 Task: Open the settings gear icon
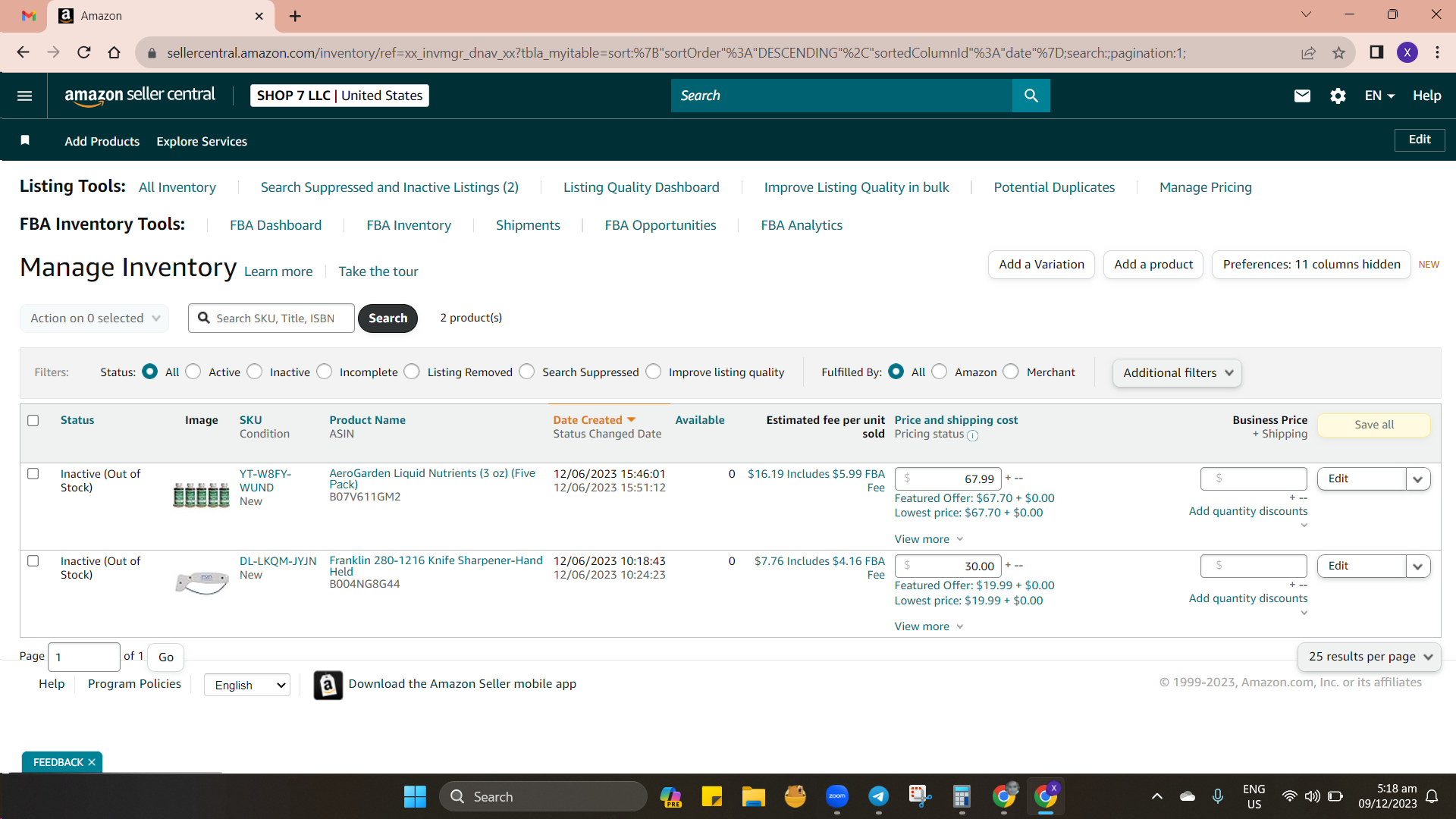(1338, 96)
